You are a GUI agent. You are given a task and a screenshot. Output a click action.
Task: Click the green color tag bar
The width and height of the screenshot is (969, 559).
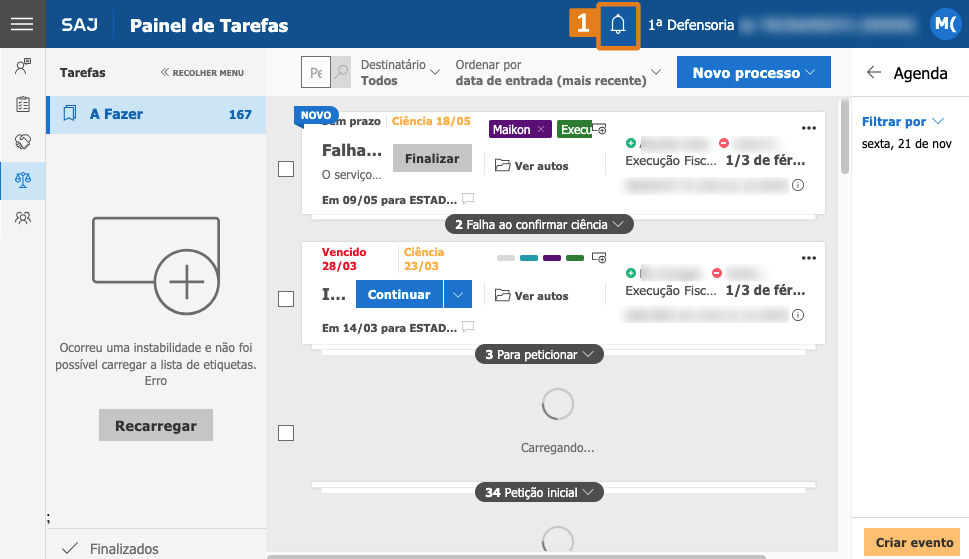(x=575, y=258)
